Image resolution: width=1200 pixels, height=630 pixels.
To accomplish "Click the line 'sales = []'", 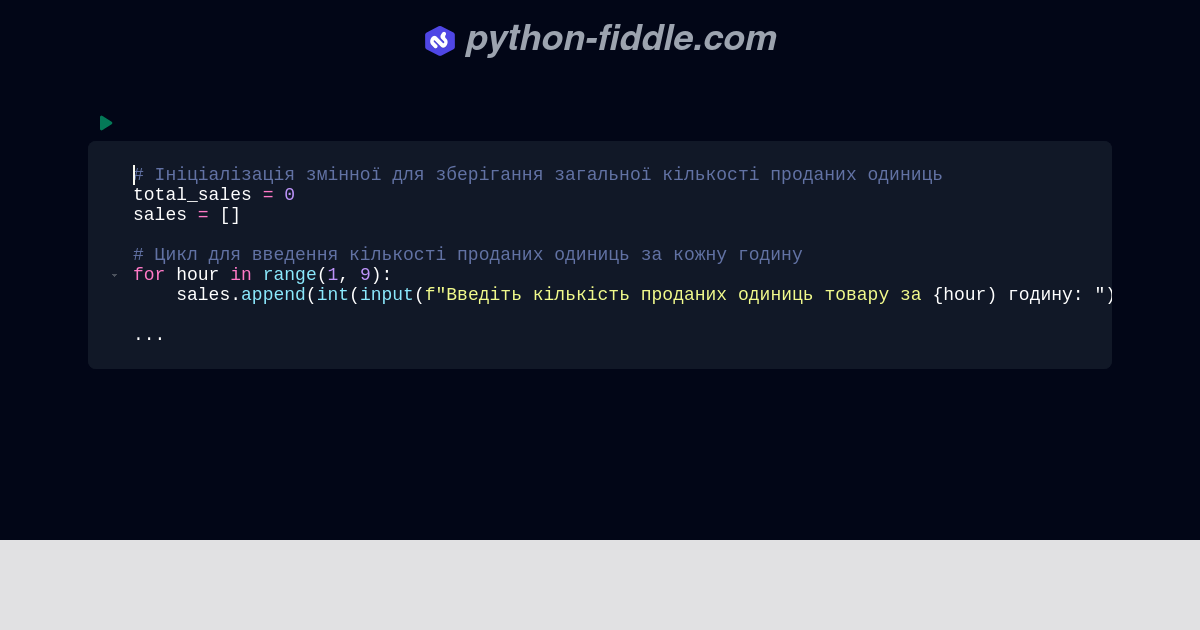I will point(187,215).
